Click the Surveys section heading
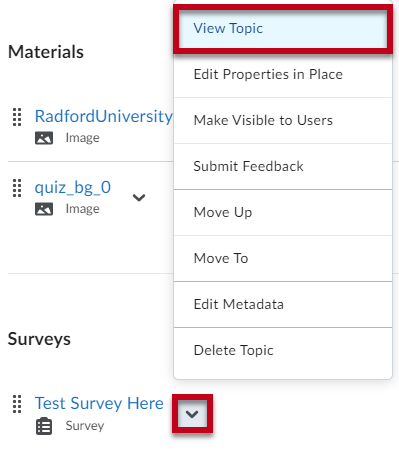The width and height of the screenshot is (399, 459). pos(39,339)
